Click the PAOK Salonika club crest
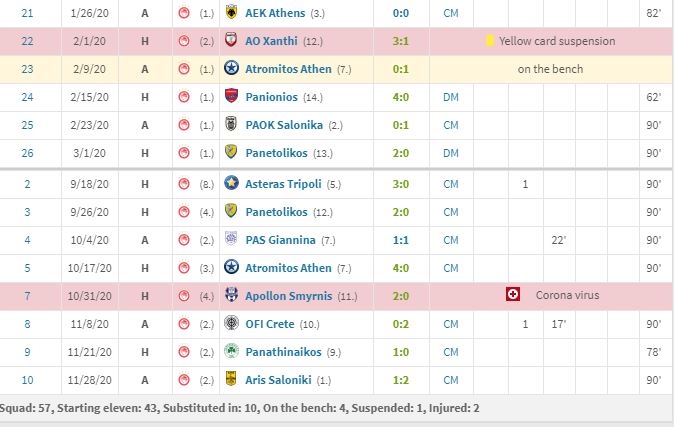 click(231, 124)
